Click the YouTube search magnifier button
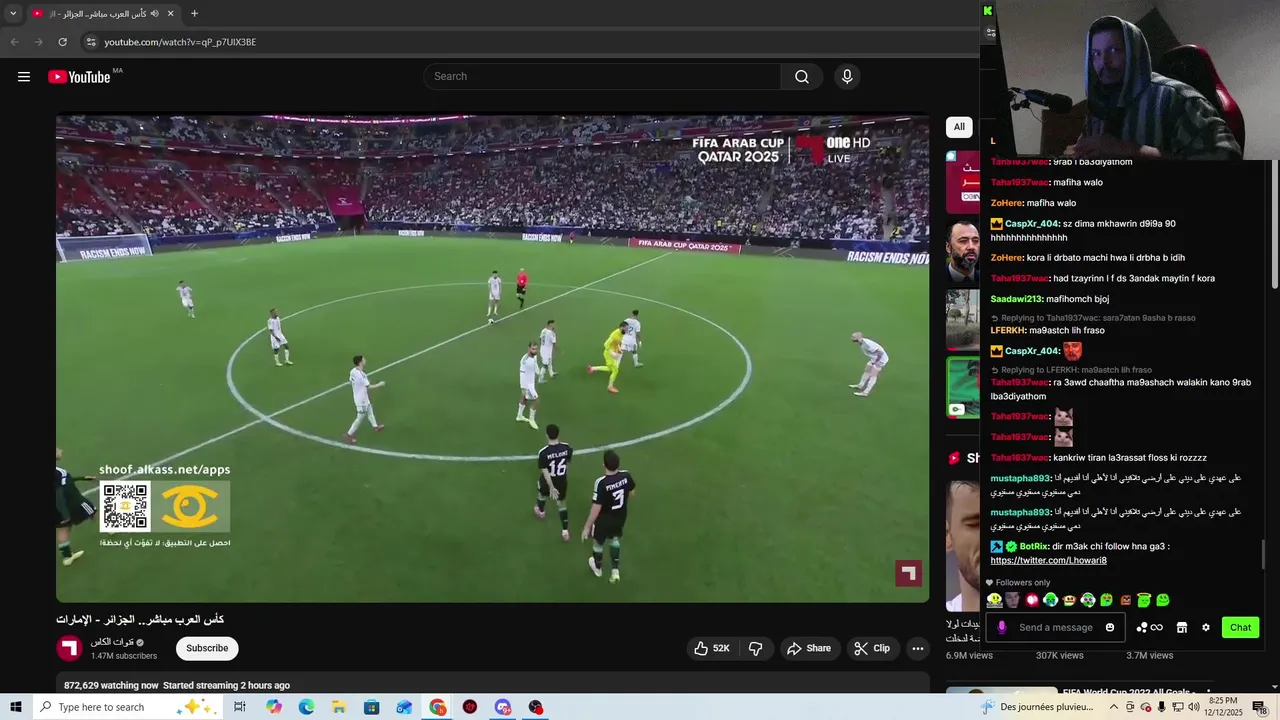 click(x=802, y=77)
